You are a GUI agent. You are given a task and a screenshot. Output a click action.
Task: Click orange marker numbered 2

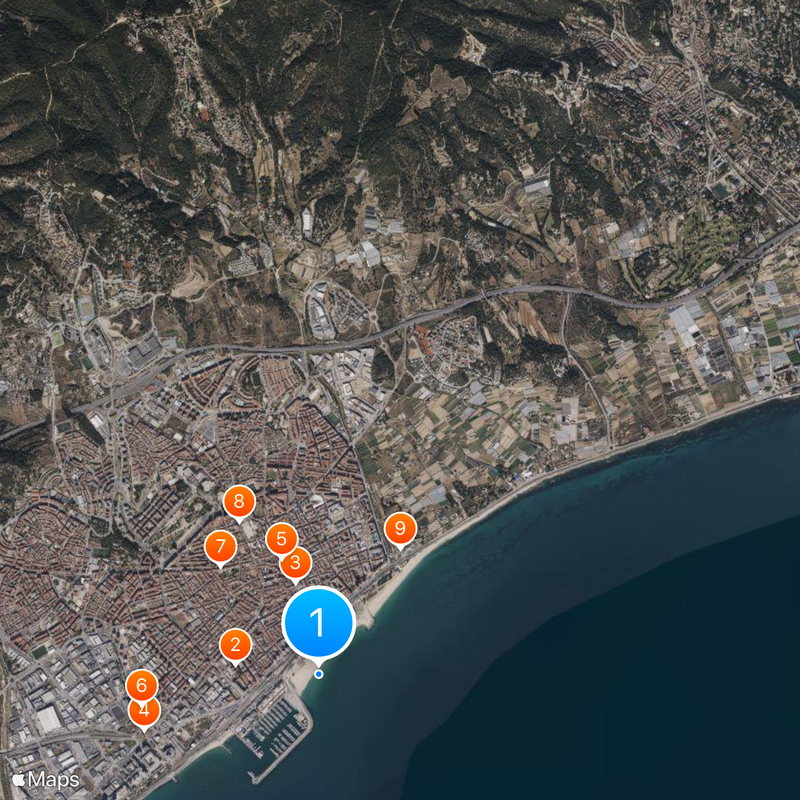235,645
